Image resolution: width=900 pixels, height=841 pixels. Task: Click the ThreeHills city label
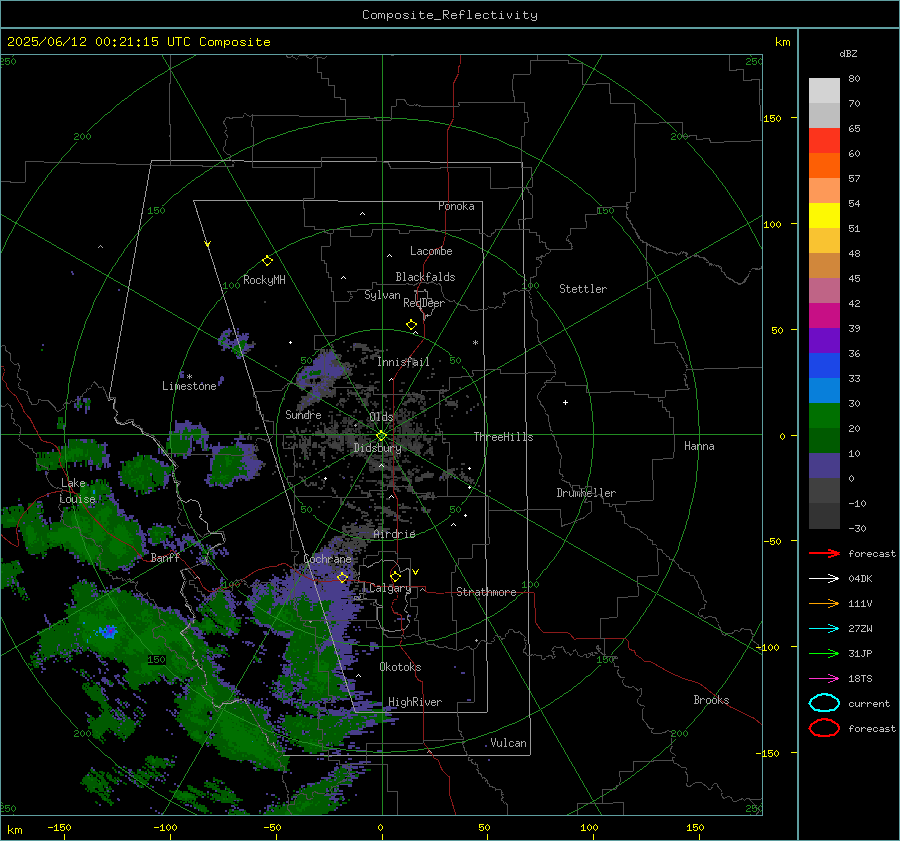(503, 437)
